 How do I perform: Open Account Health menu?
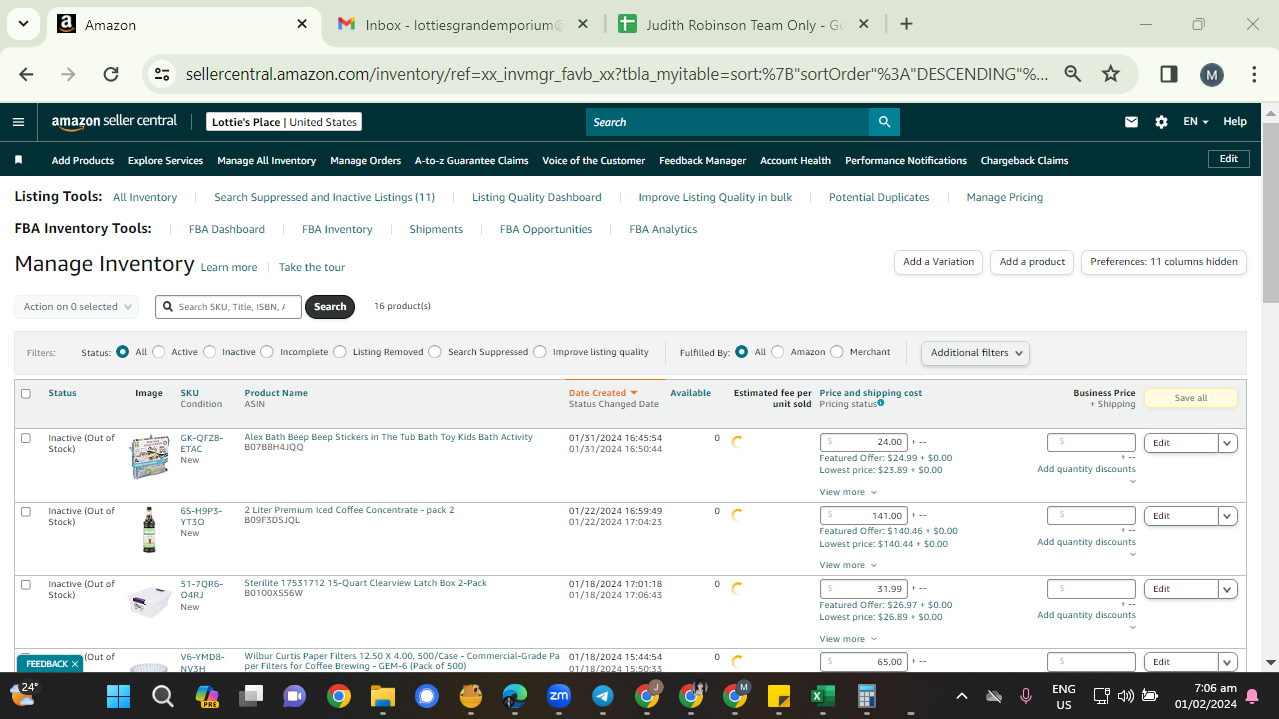pyautogui.click(x=795, y=160)
